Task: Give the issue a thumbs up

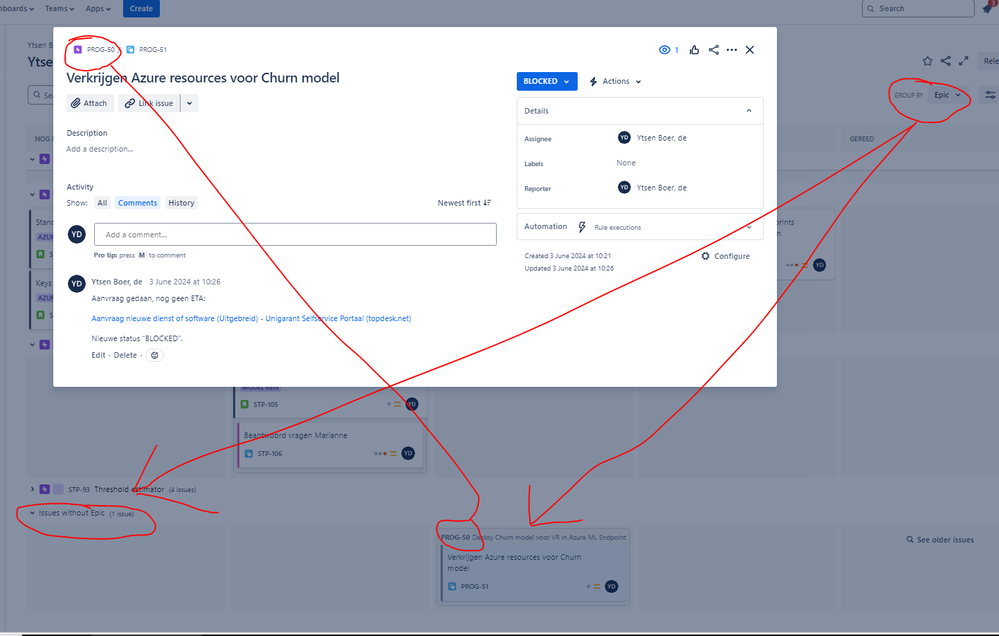Action: pyautogui.click(x=694, y=49)
